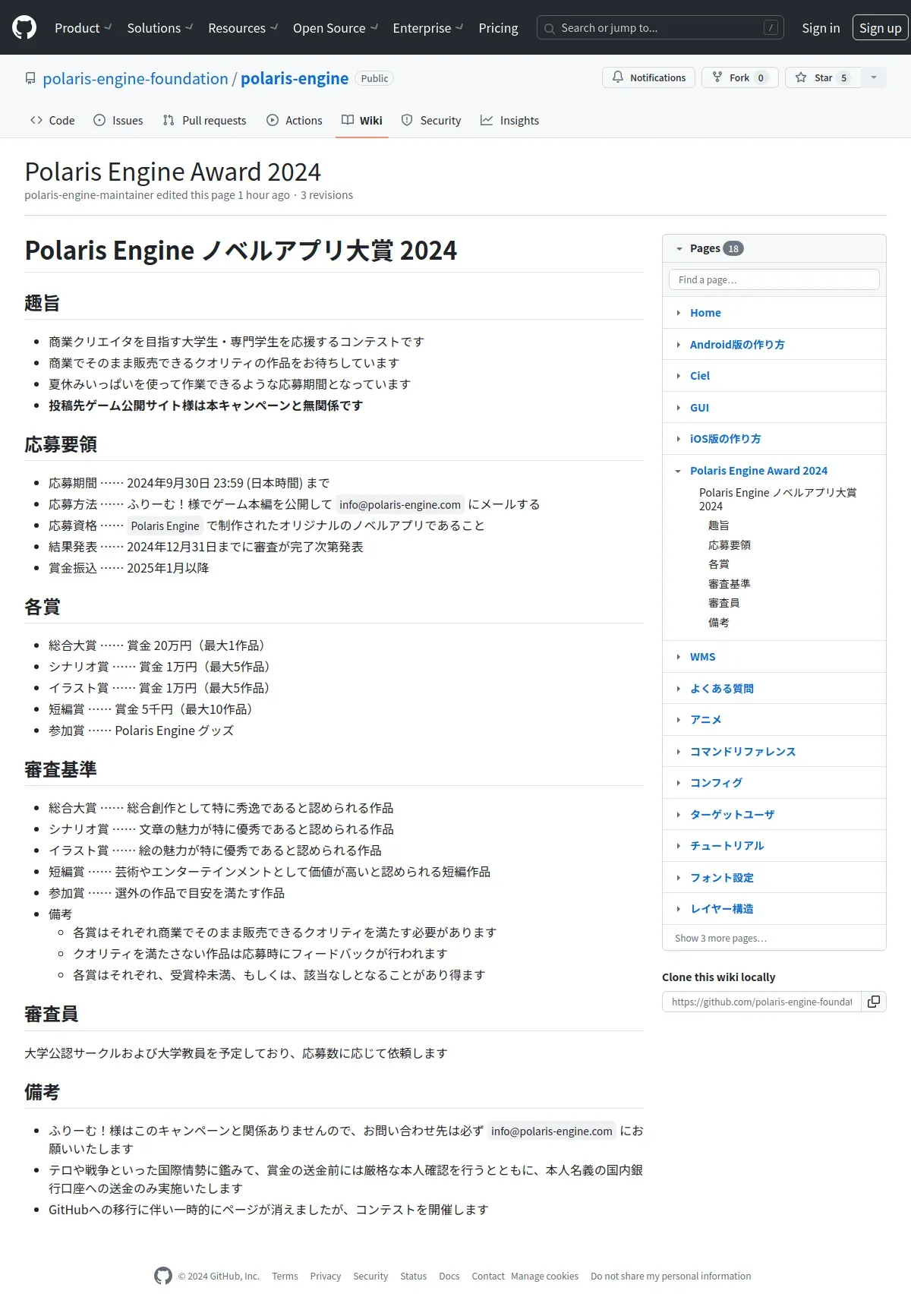Open the アニメ wiki page
Screen dimensions: 911x1316
click(706, 720)
